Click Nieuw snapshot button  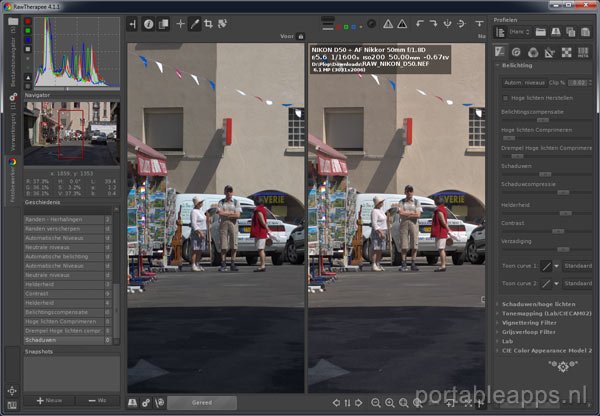[x=49, y=400]
